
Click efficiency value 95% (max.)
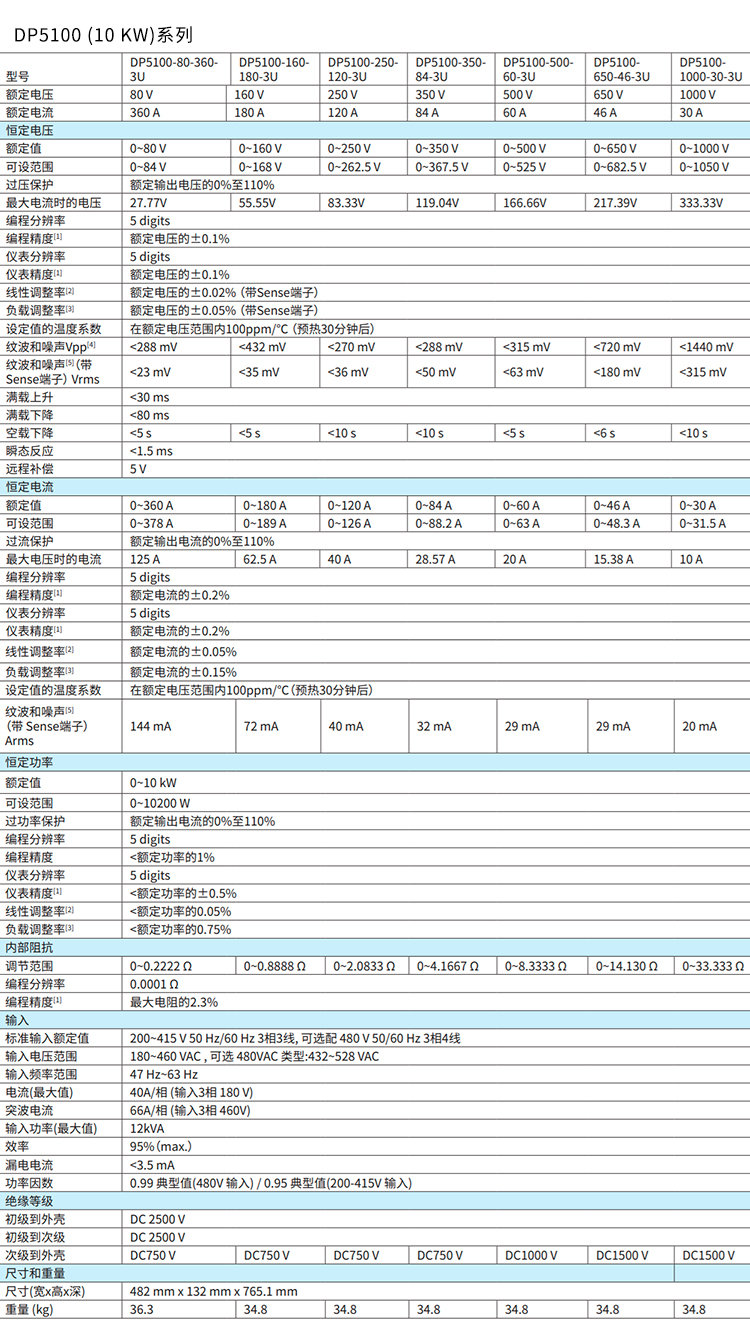[x=161, y=1146]
